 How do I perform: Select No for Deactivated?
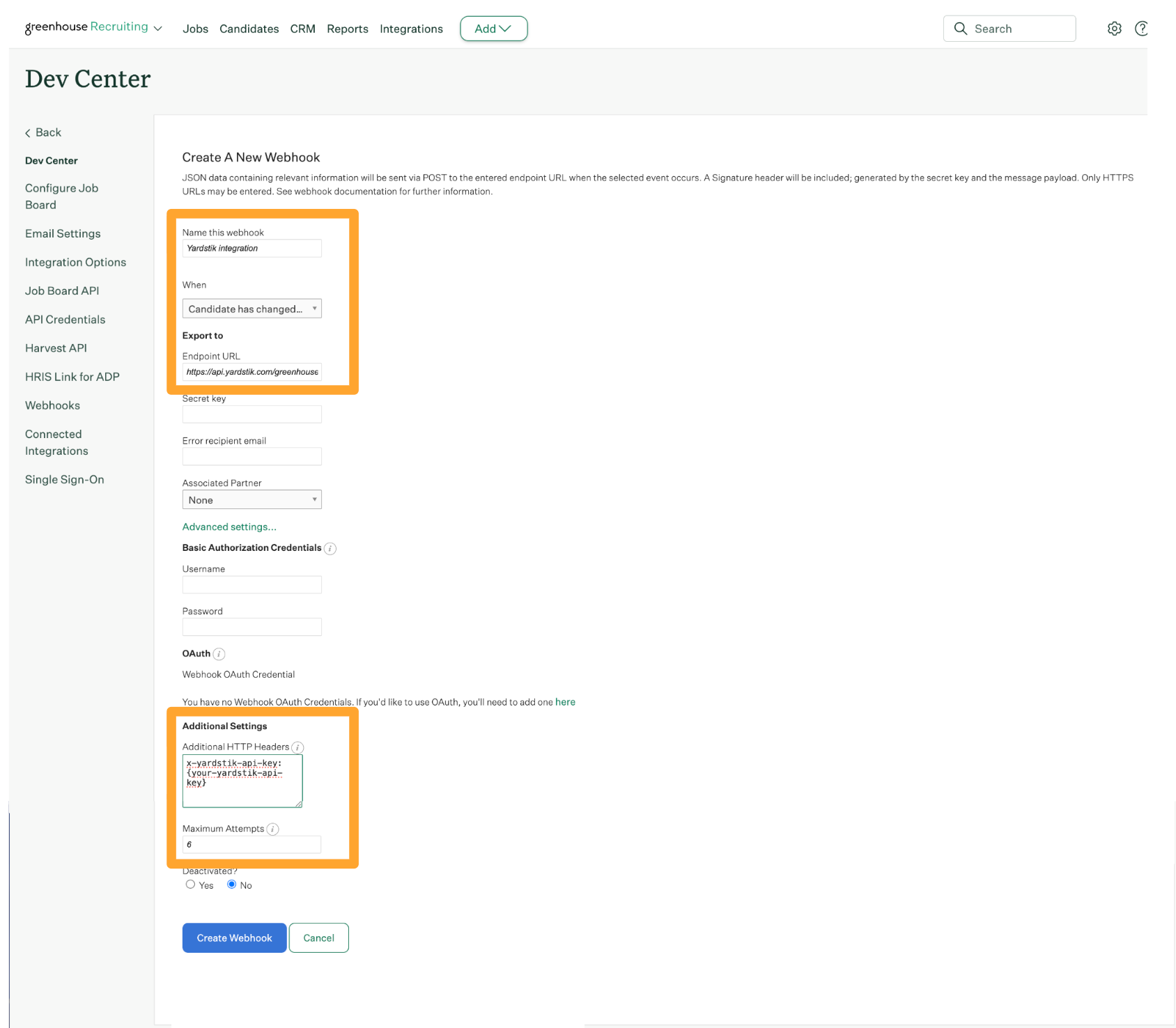click(x=231, y=885)
